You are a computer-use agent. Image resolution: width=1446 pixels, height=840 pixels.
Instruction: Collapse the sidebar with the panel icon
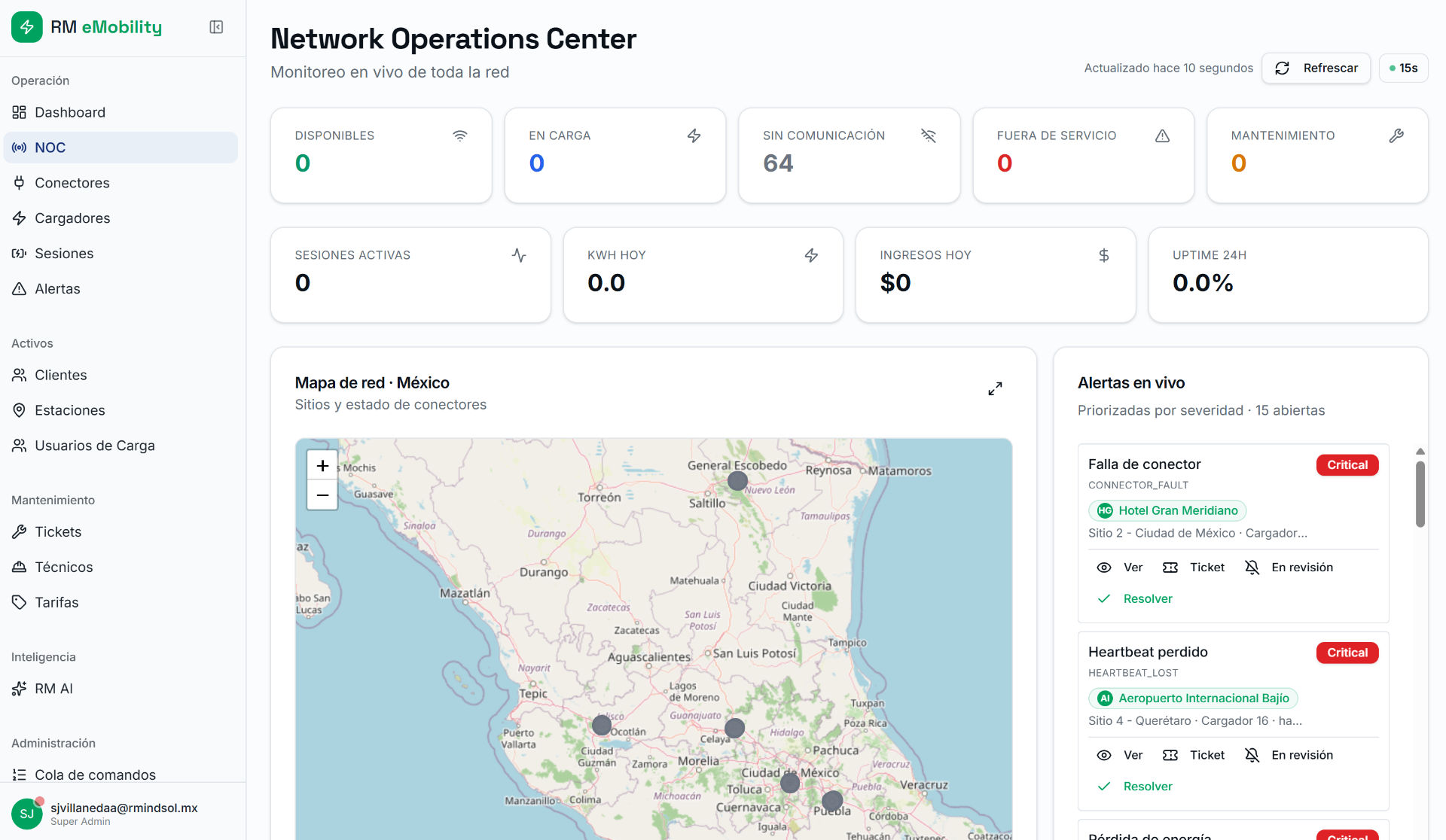(216, 27)
